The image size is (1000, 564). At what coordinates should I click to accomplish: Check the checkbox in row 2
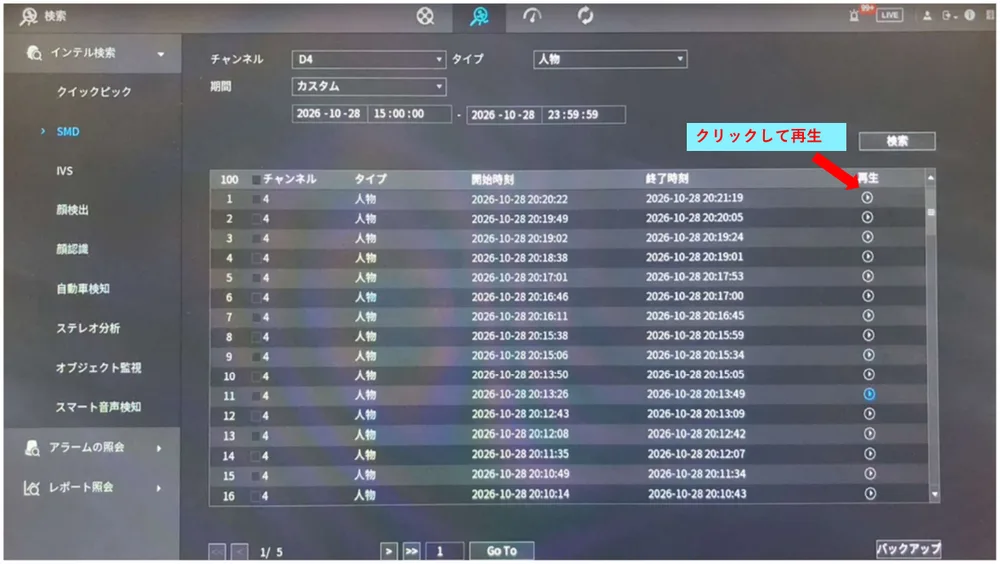[x=256, y=219]
